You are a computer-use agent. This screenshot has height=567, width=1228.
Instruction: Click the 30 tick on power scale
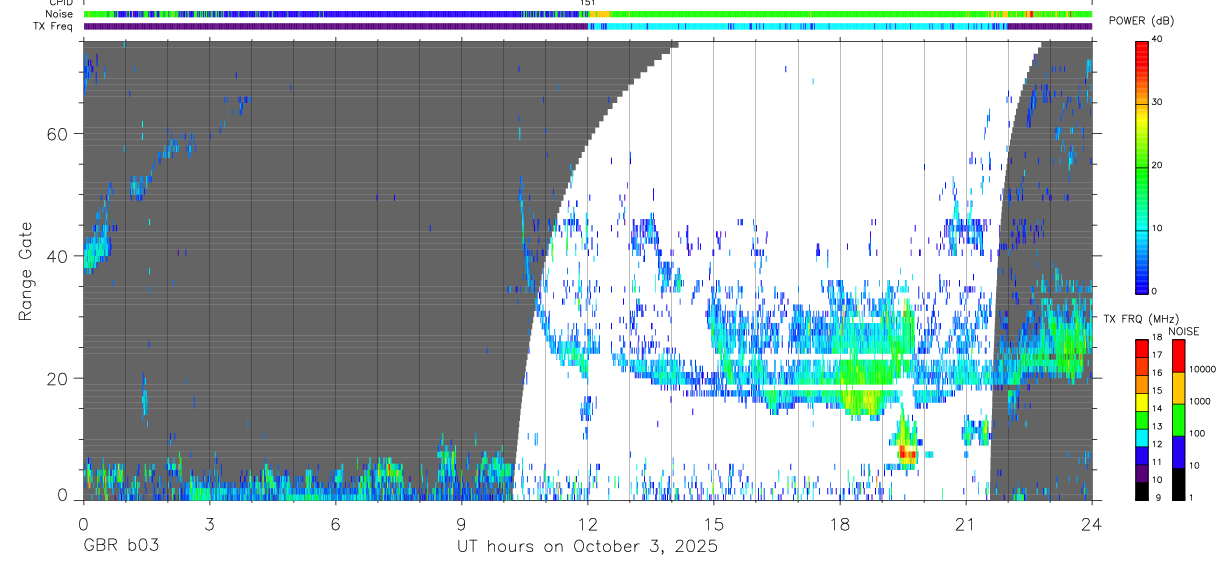tap(1158, 103)
